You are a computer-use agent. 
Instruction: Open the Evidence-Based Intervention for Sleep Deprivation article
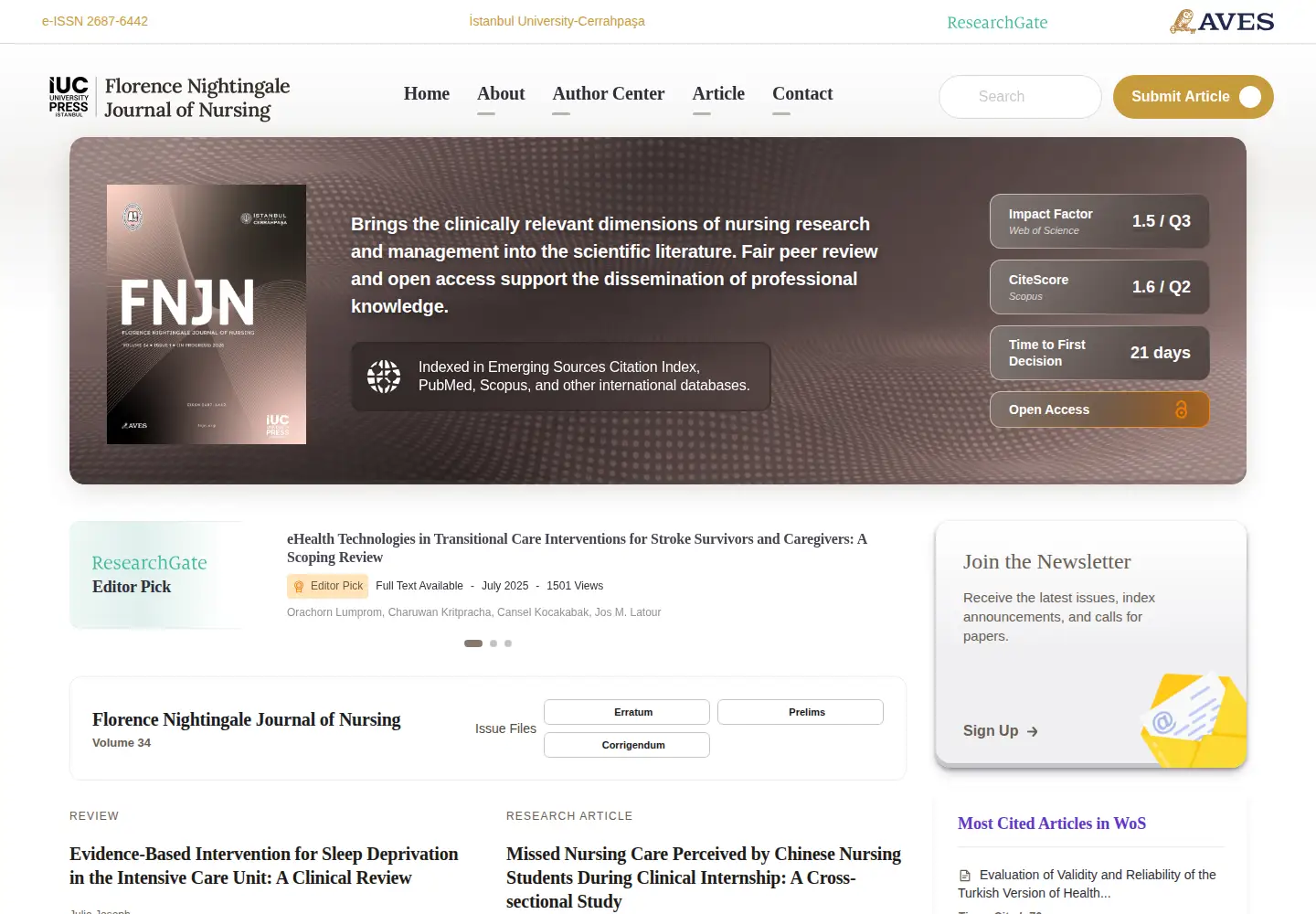264,866
